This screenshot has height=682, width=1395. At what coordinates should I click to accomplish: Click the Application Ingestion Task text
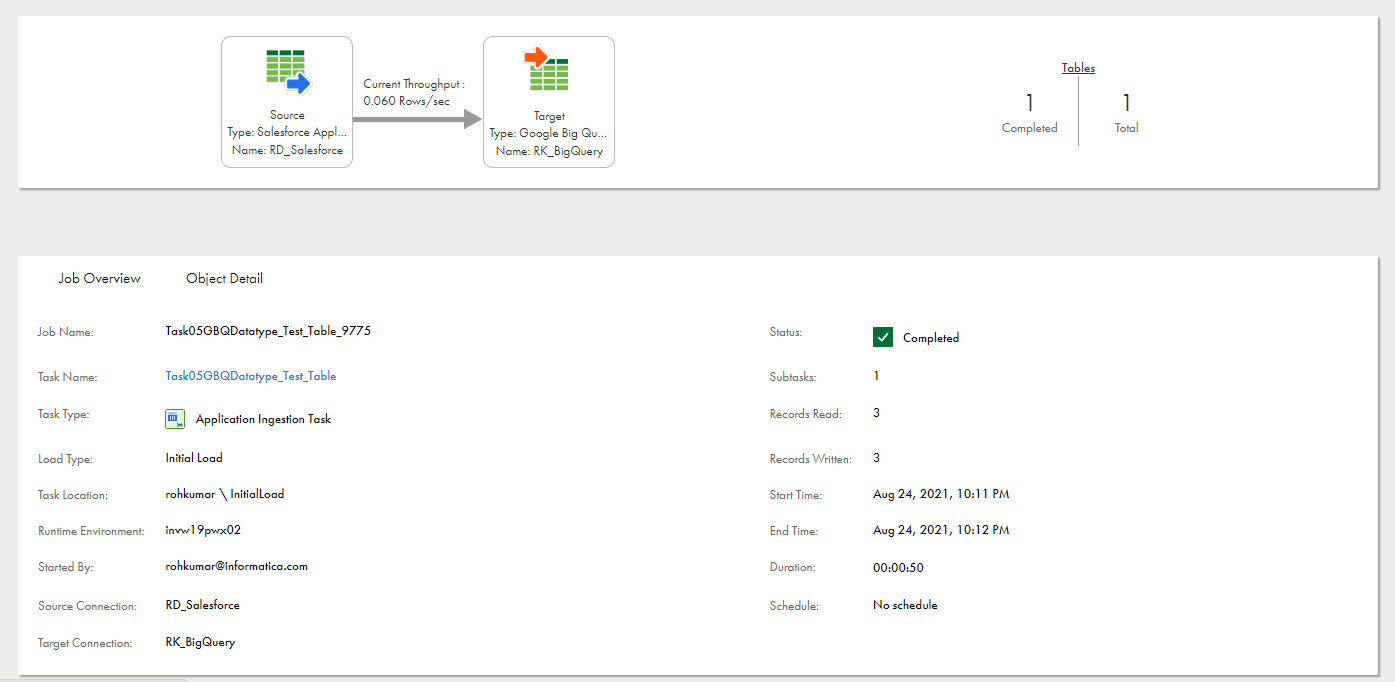coord(263,419)
